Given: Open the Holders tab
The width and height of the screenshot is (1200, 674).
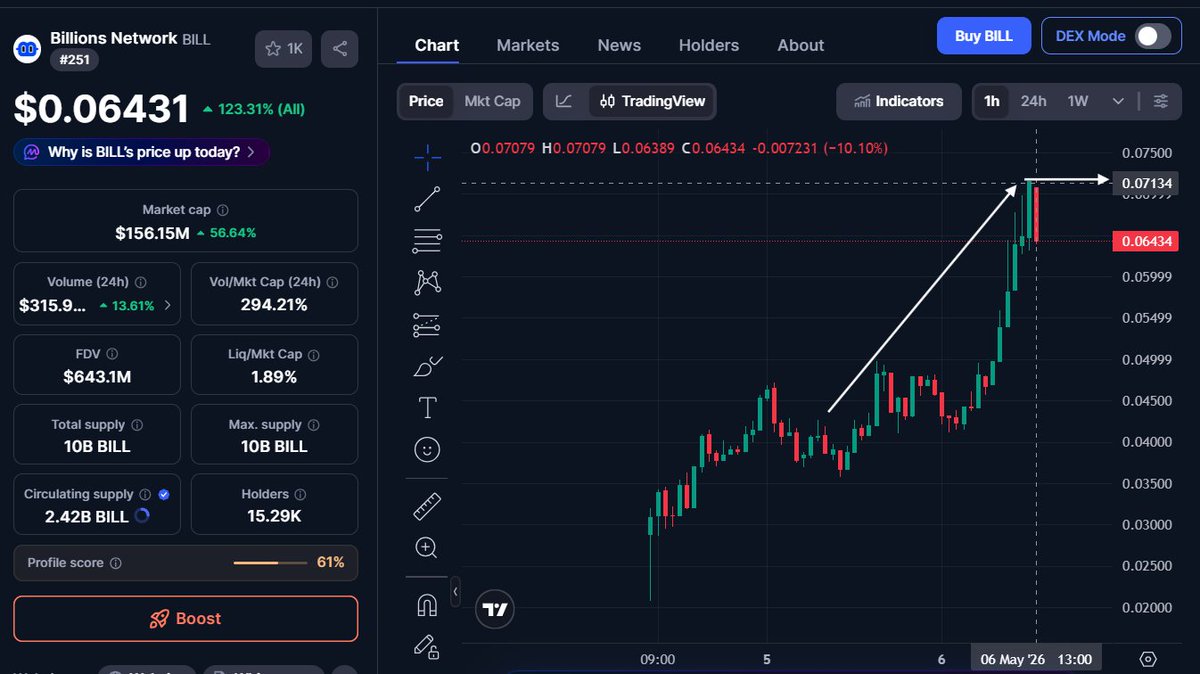Looking at the screenshot, I should point(709,45).
